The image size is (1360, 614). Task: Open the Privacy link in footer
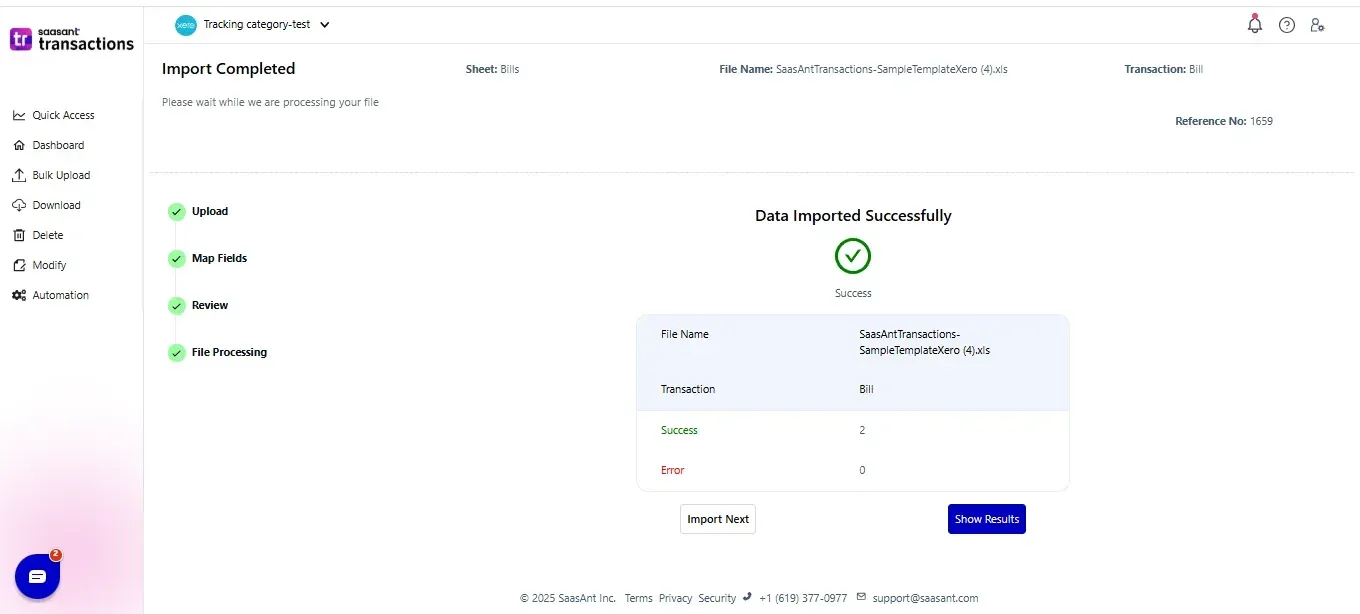pyautogui.click(x=675, y=598)
